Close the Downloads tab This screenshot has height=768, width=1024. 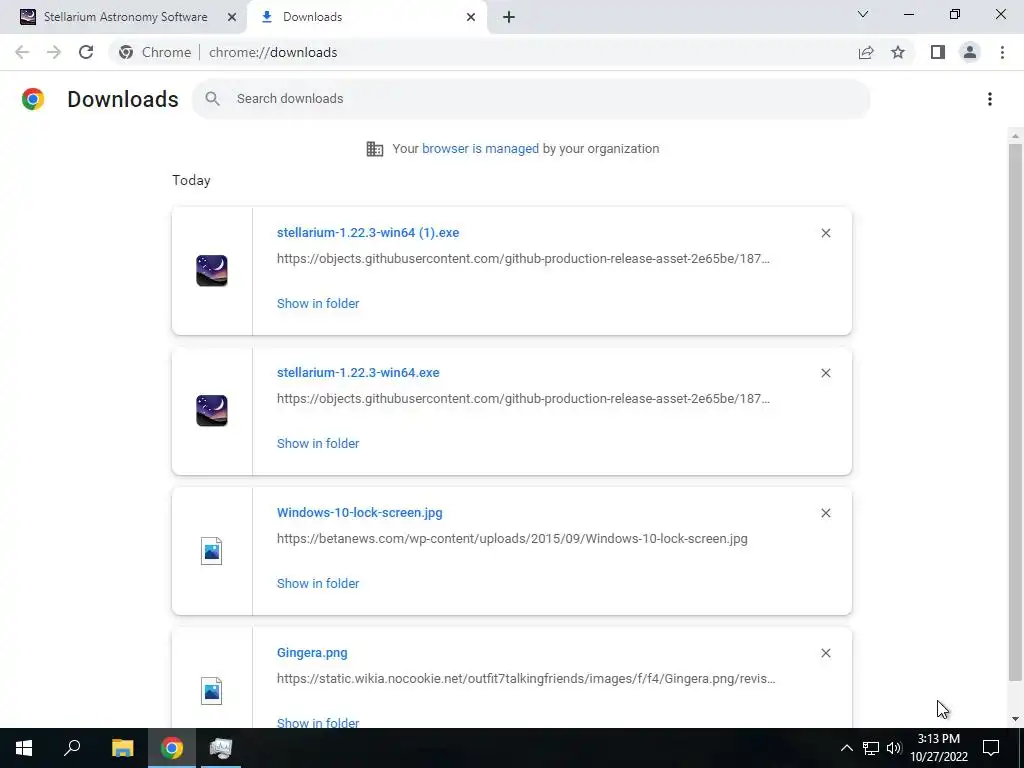(471, 17)
